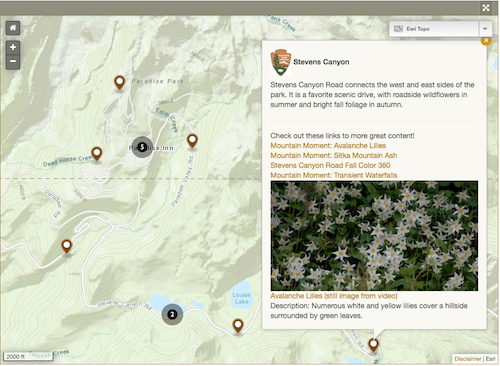Open the cluster marker showing 2
Image resolution: width=500 pixels, height=366 pixels.
click(172, 314)
